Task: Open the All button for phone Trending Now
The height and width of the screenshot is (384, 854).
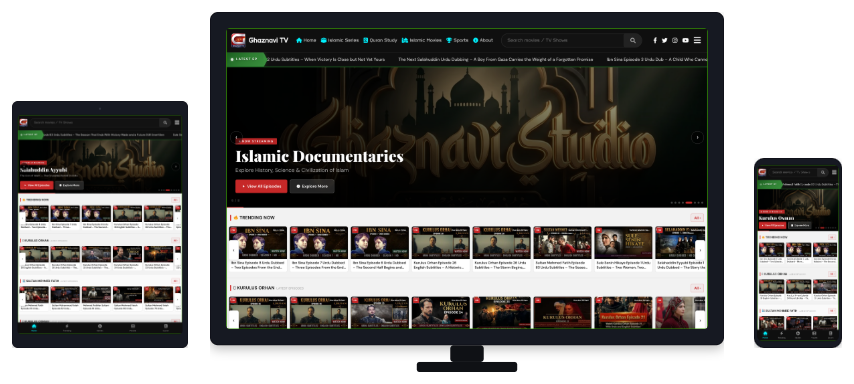Action: click(x=832, y=237)
